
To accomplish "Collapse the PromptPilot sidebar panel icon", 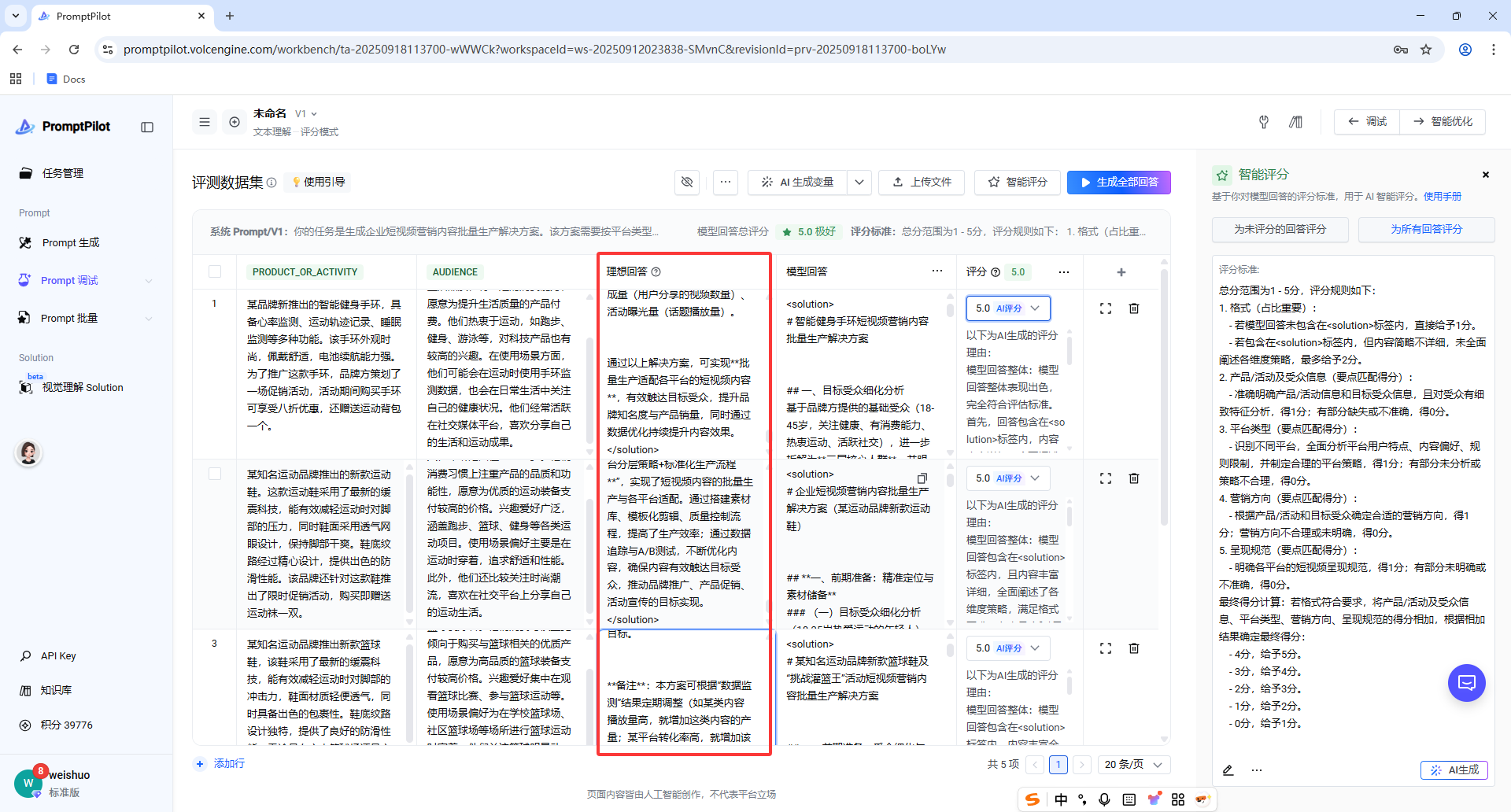I will pyautogui.click(x=147, y=127).
